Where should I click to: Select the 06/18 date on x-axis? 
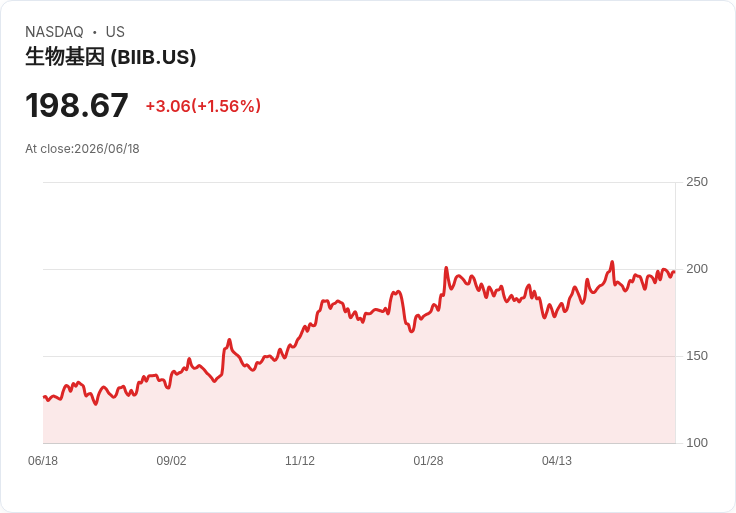[43, 461]
